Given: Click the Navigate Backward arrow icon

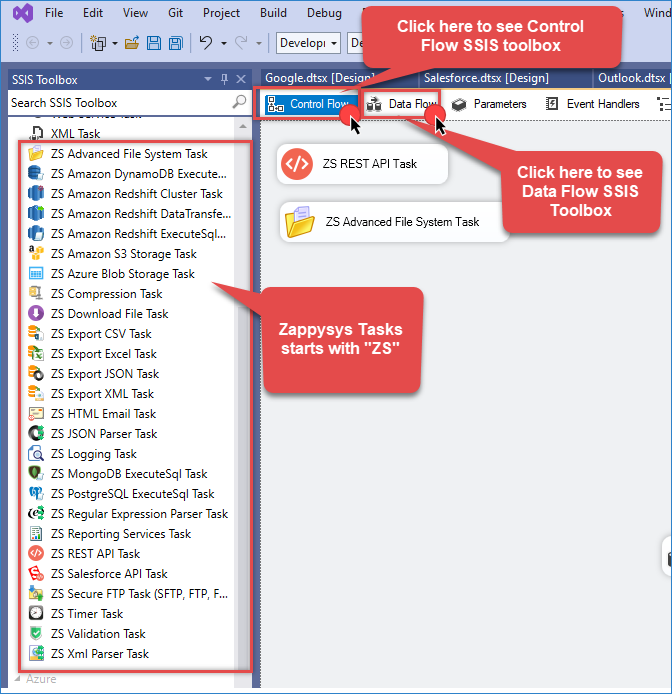Looking at the screenshot, I should coord(33,43).
